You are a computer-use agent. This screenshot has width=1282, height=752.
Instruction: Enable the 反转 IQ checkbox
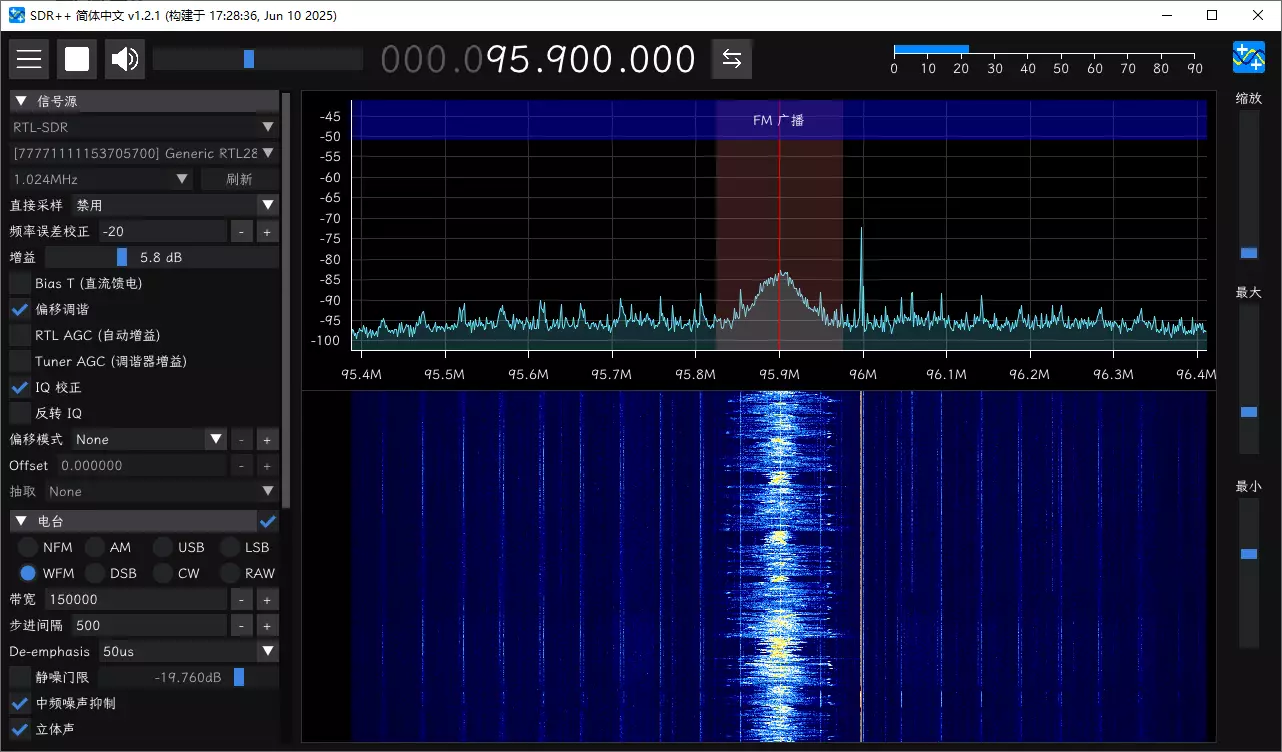click(x=20, y=413)
